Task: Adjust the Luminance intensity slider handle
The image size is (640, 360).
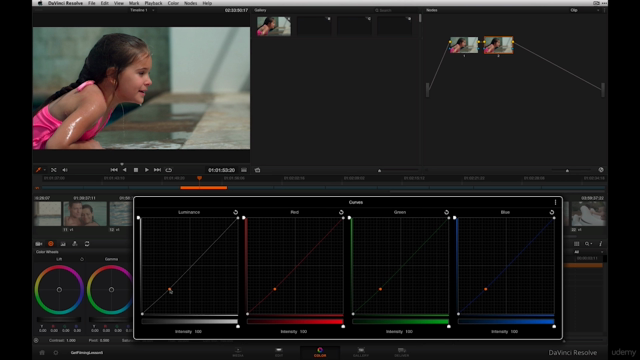Action: tap(238, 326)
